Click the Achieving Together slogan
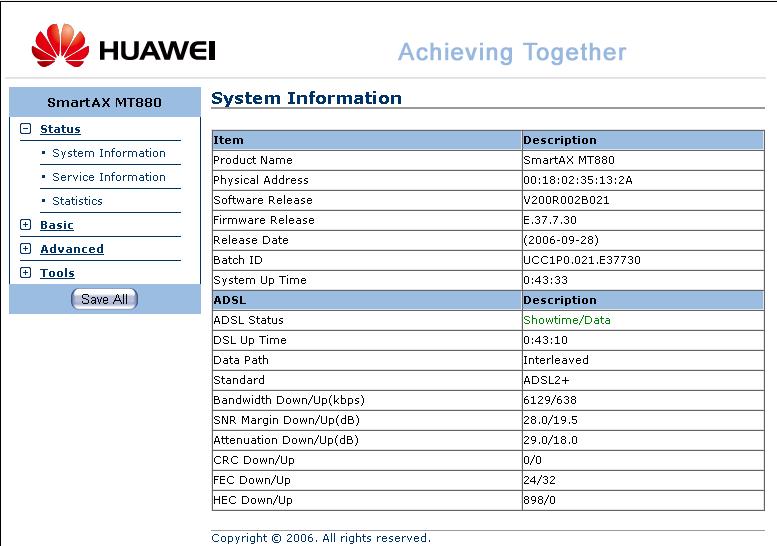The height and width of the screenshot is (546, 777). point(512,53)
